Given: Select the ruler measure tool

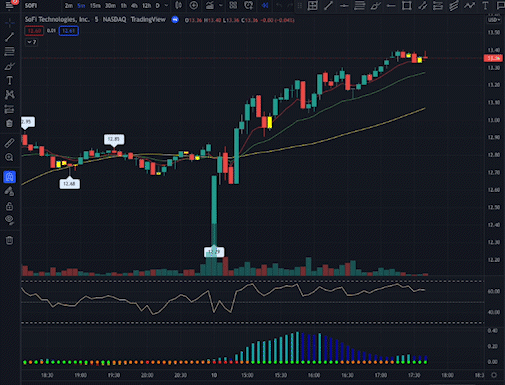Looking at the screenshot, I should (x=9, y=143).
